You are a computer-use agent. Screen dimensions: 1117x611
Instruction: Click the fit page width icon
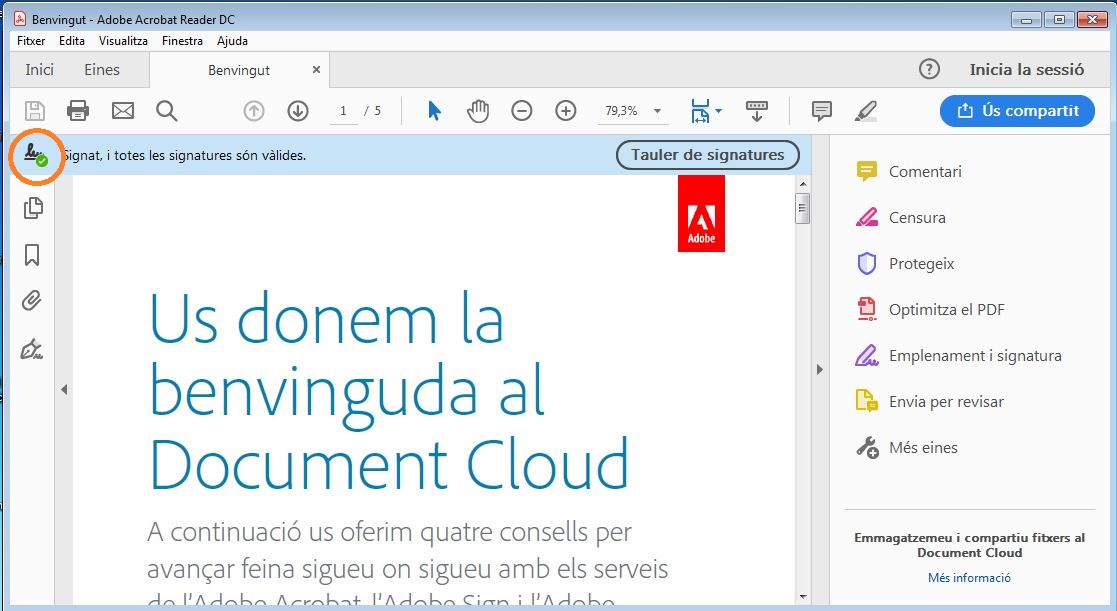[x=700, y=111]
